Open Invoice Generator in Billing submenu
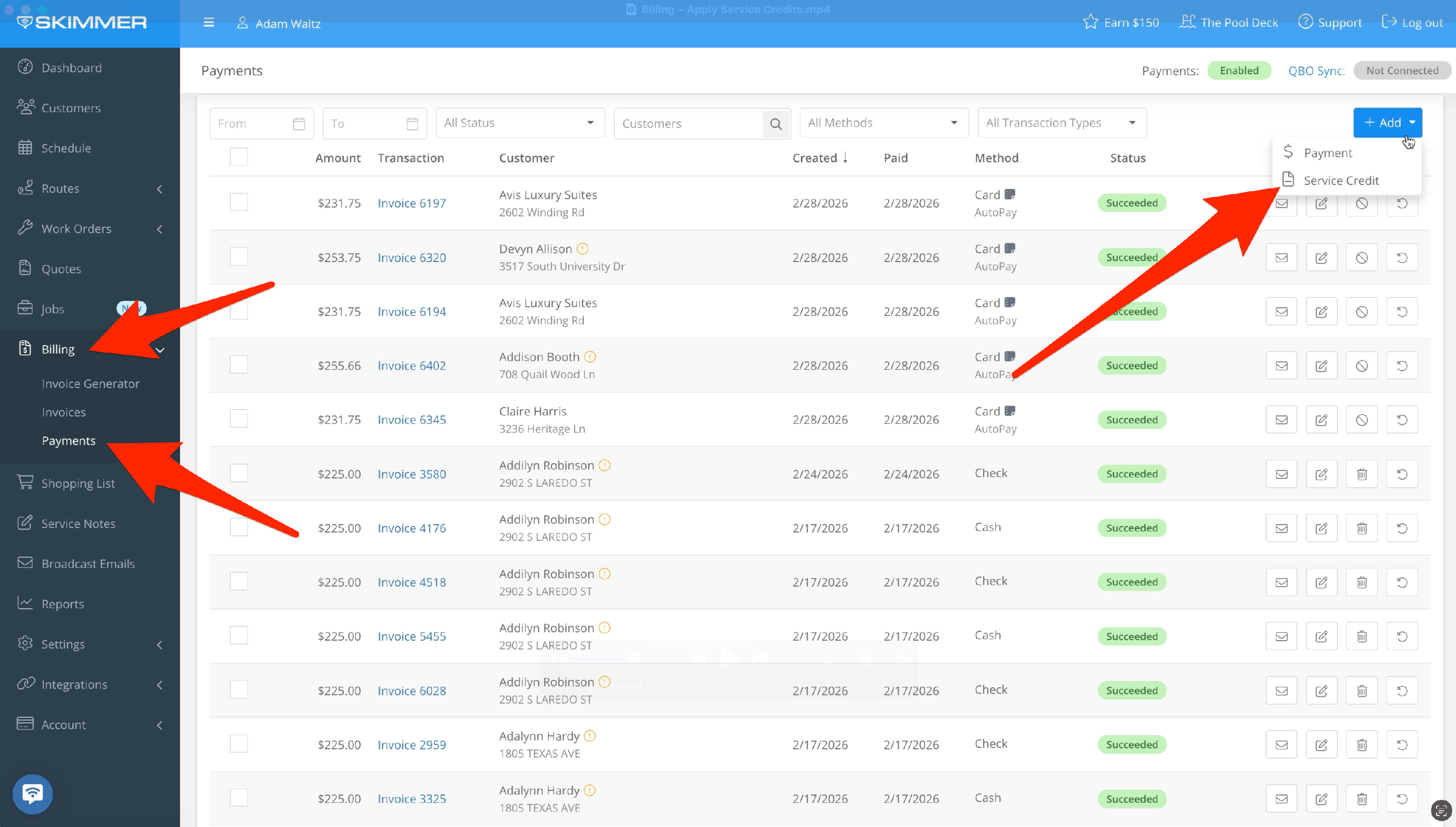This screenshot has width=1456, height=827. tap(90, 384)
